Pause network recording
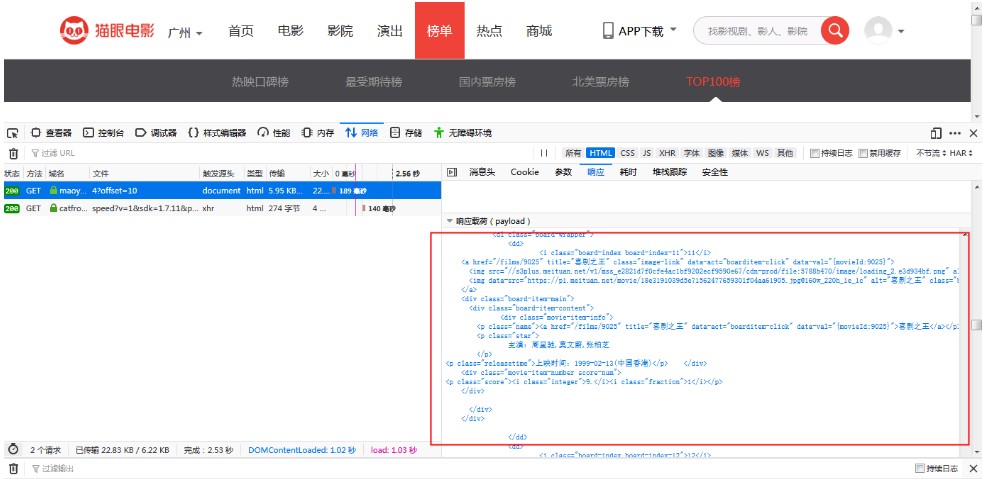 click(544, 153)
